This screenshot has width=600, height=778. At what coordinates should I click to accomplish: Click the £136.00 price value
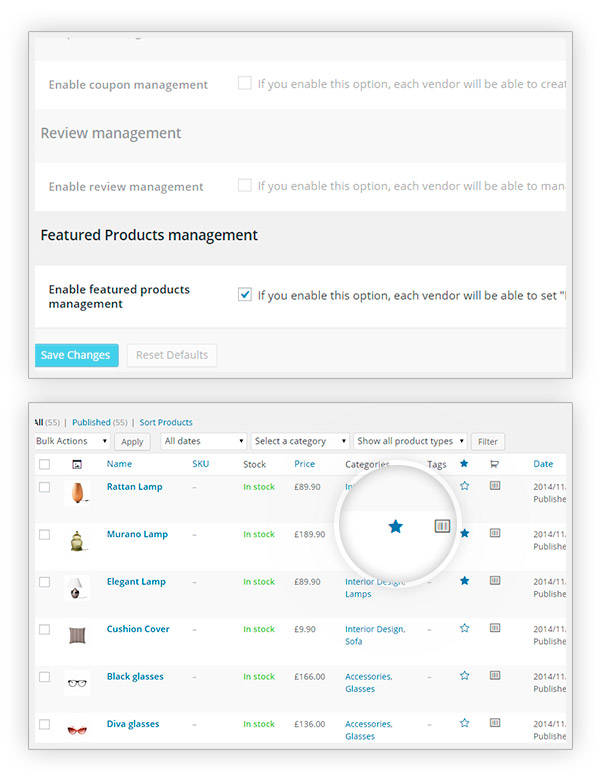pyautogui.click(x=310, y=724)
